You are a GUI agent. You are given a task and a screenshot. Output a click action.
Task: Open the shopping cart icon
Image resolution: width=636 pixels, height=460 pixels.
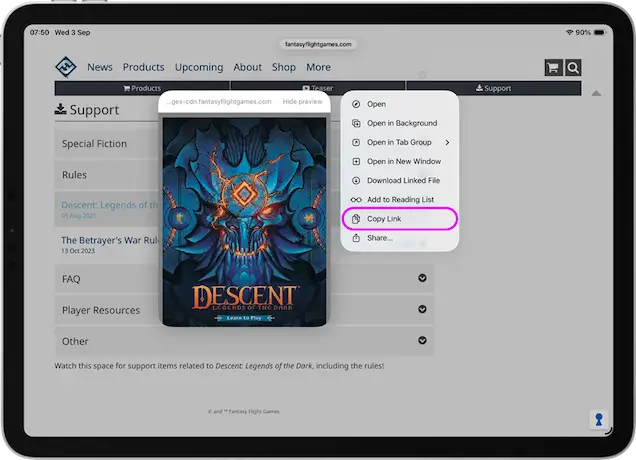[x=552, y=67]
